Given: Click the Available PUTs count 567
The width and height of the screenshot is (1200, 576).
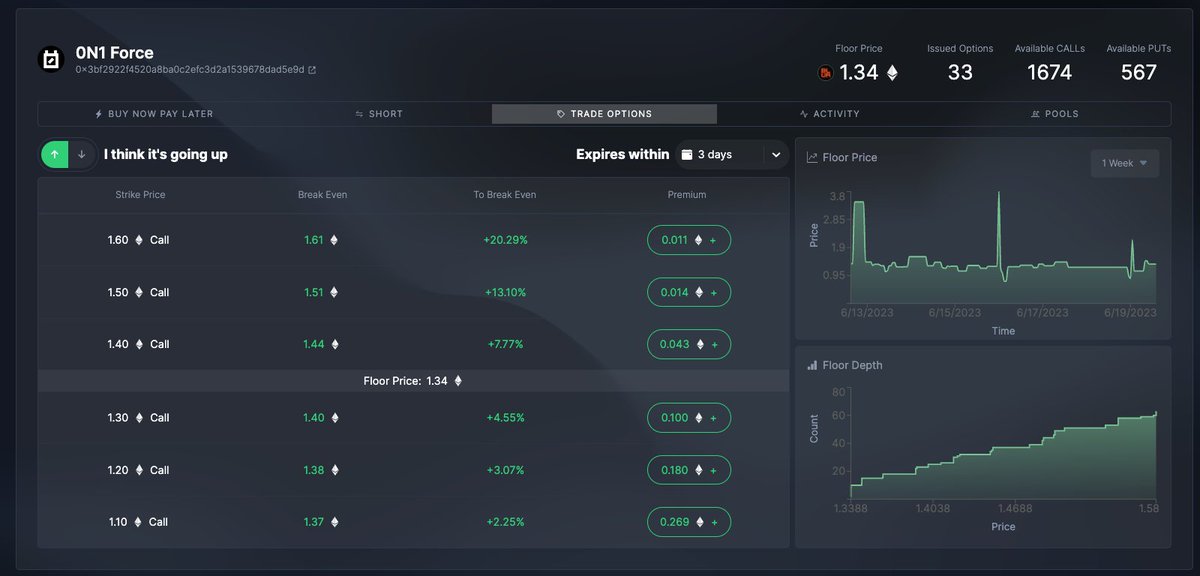Looking at the screenshot, I should (x=1138, y=73).
